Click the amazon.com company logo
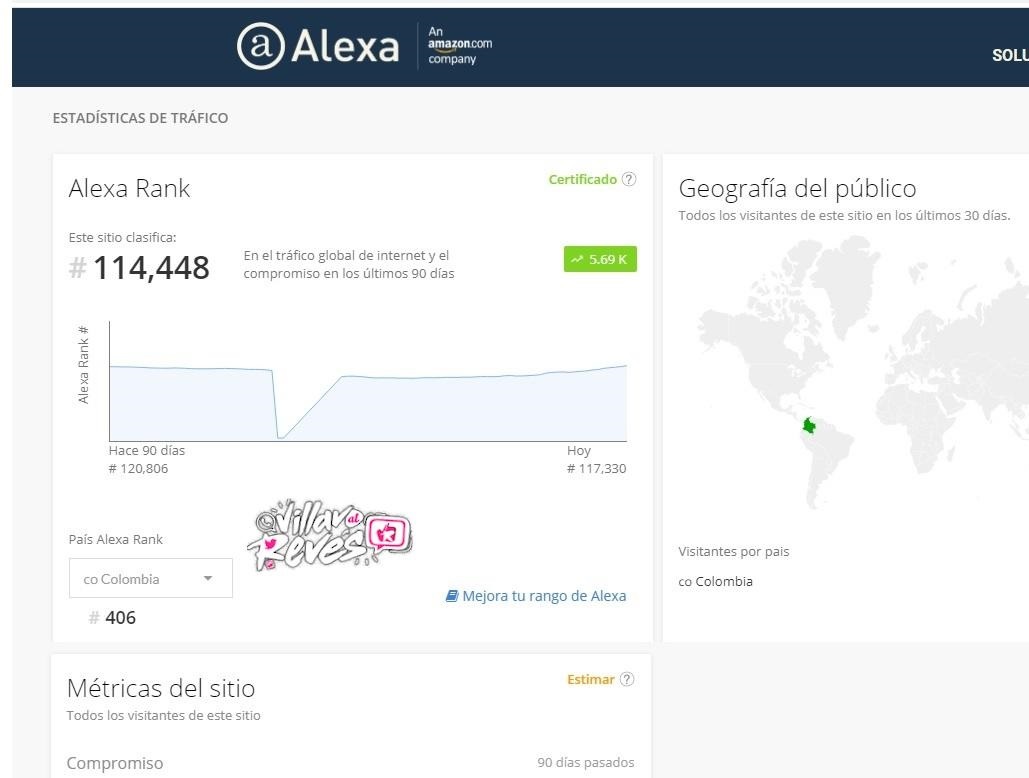This screenshot has height=778, width=1029. point(459,45)
